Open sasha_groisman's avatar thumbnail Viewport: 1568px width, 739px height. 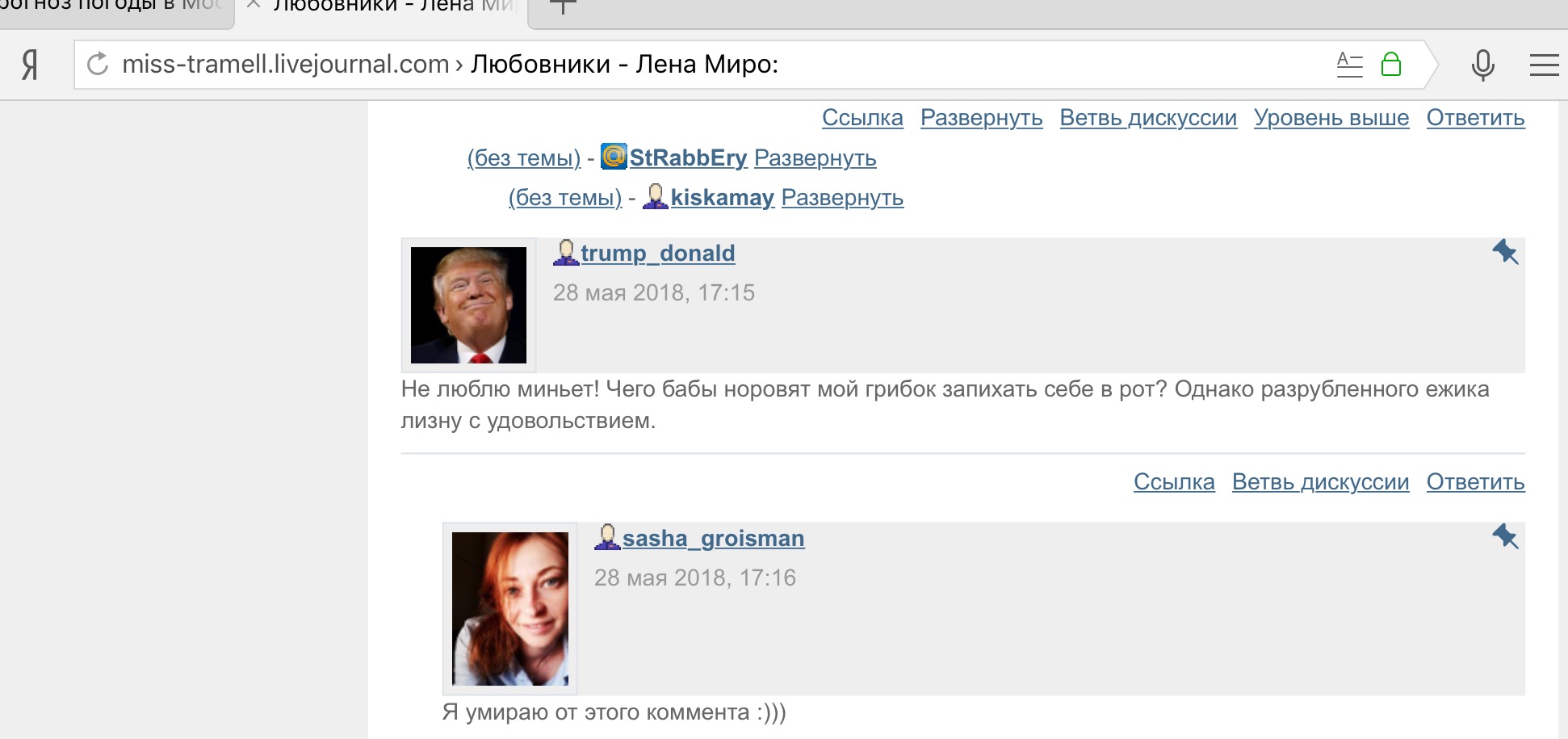point(509,608)
